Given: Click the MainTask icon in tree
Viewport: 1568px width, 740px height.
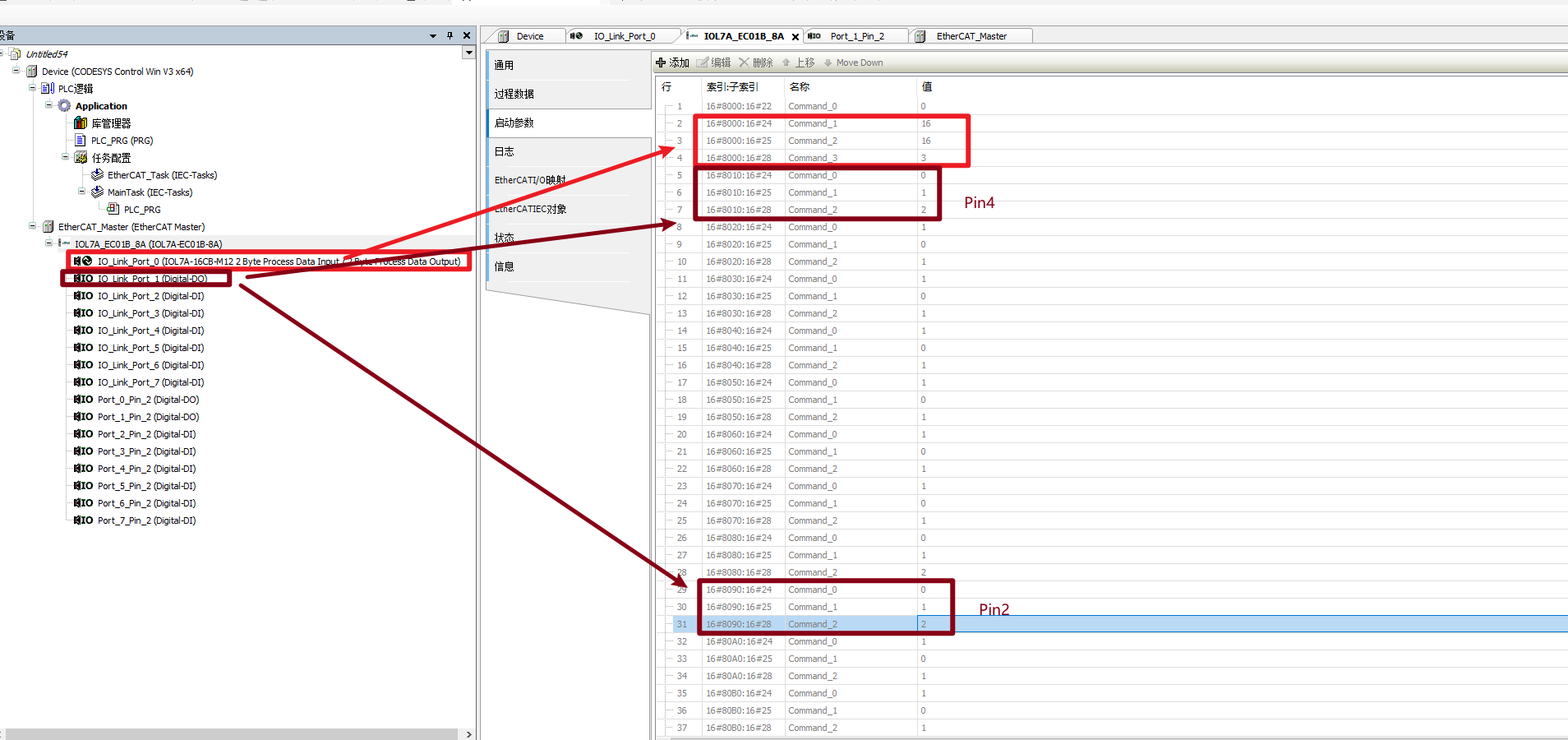Looking at the screenshot, I should click(x=97, y=192).
